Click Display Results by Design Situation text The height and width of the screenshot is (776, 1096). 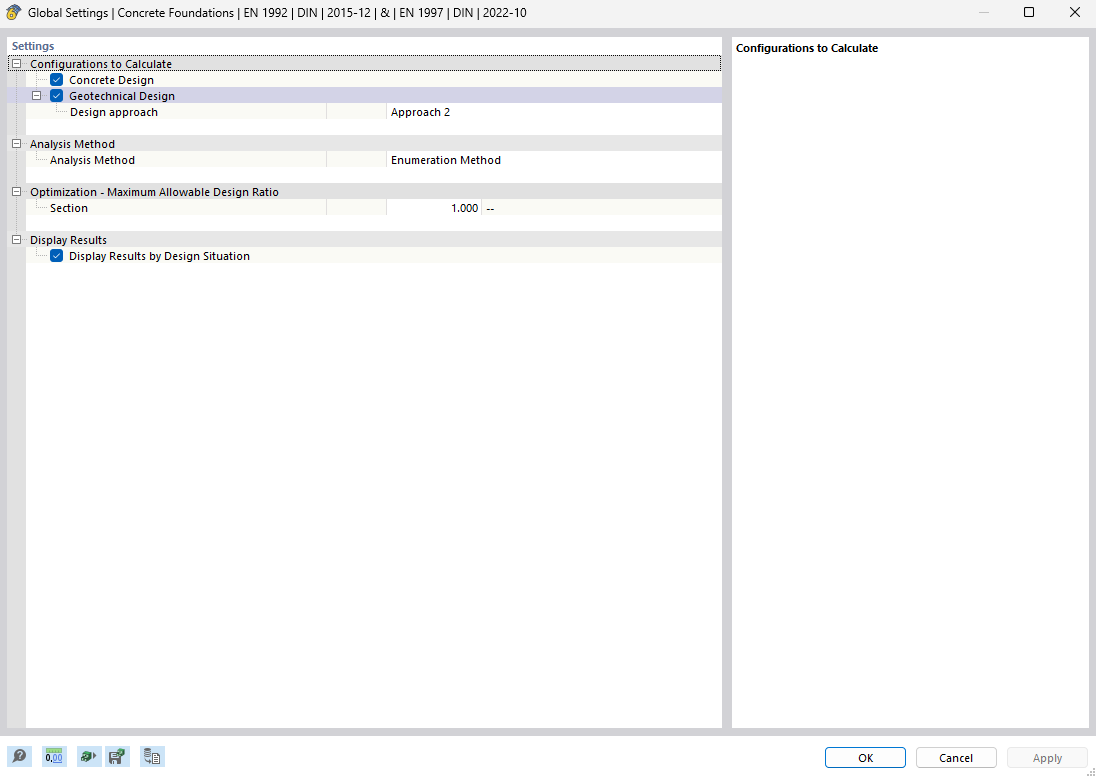click(159, 256)
